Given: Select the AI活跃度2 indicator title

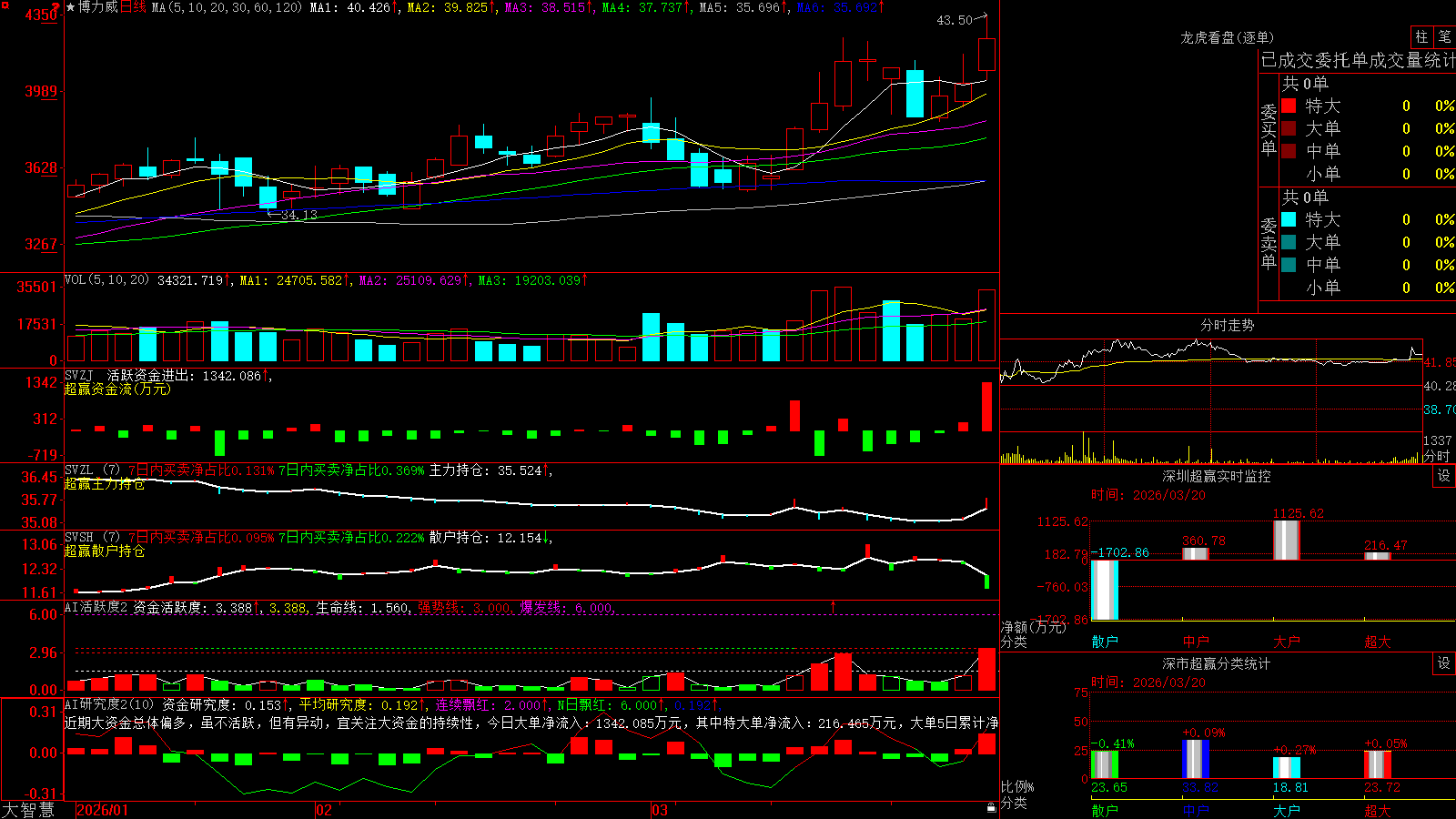Looking at the screenshot, I should (96, 608).
